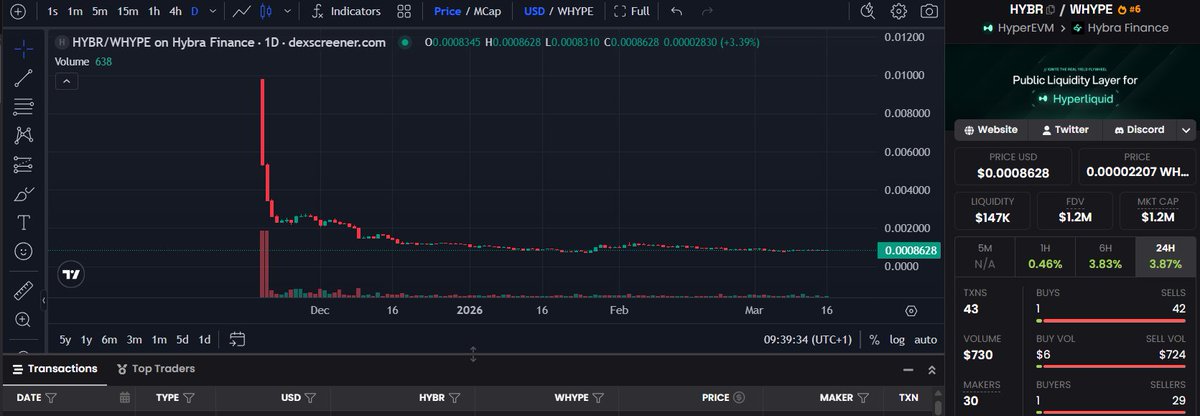Filter transactions by WHYPE column
The image size is (1200, 416).
[598, 398]
